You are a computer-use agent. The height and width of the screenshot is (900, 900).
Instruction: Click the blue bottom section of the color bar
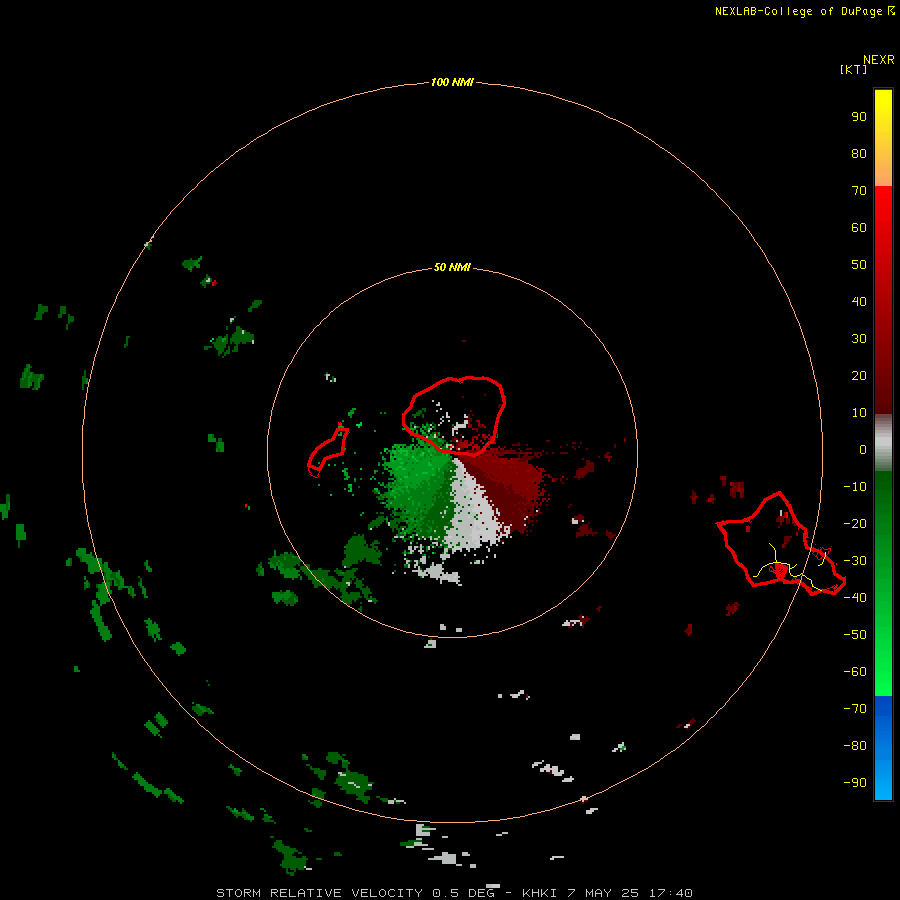pos(883,748)
